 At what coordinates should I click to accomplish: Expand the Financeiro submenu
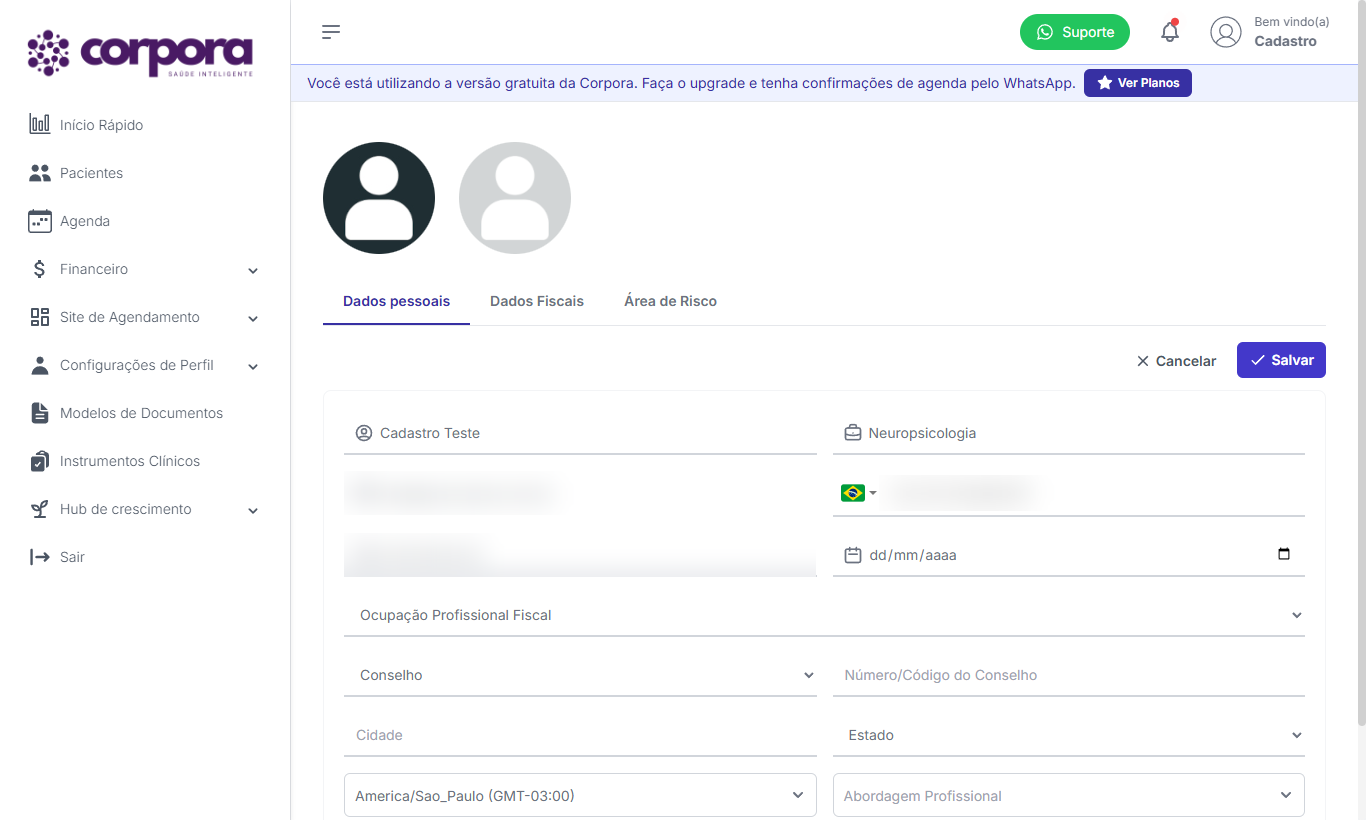[x=253, y=270]
